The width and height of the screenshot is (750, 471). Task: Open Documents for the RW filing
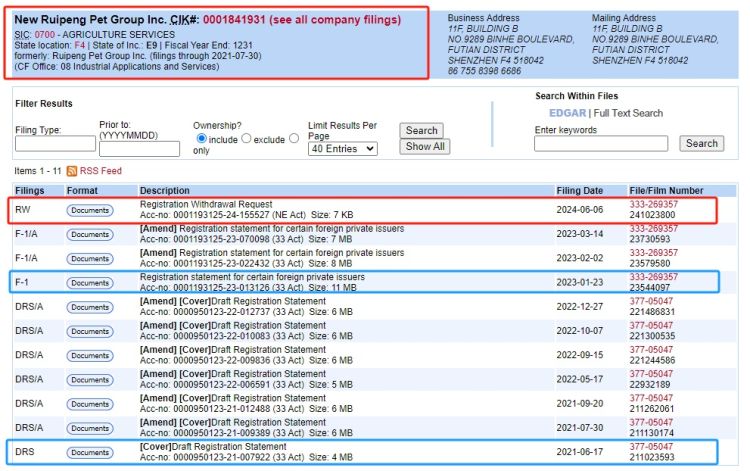coord(90,210)
